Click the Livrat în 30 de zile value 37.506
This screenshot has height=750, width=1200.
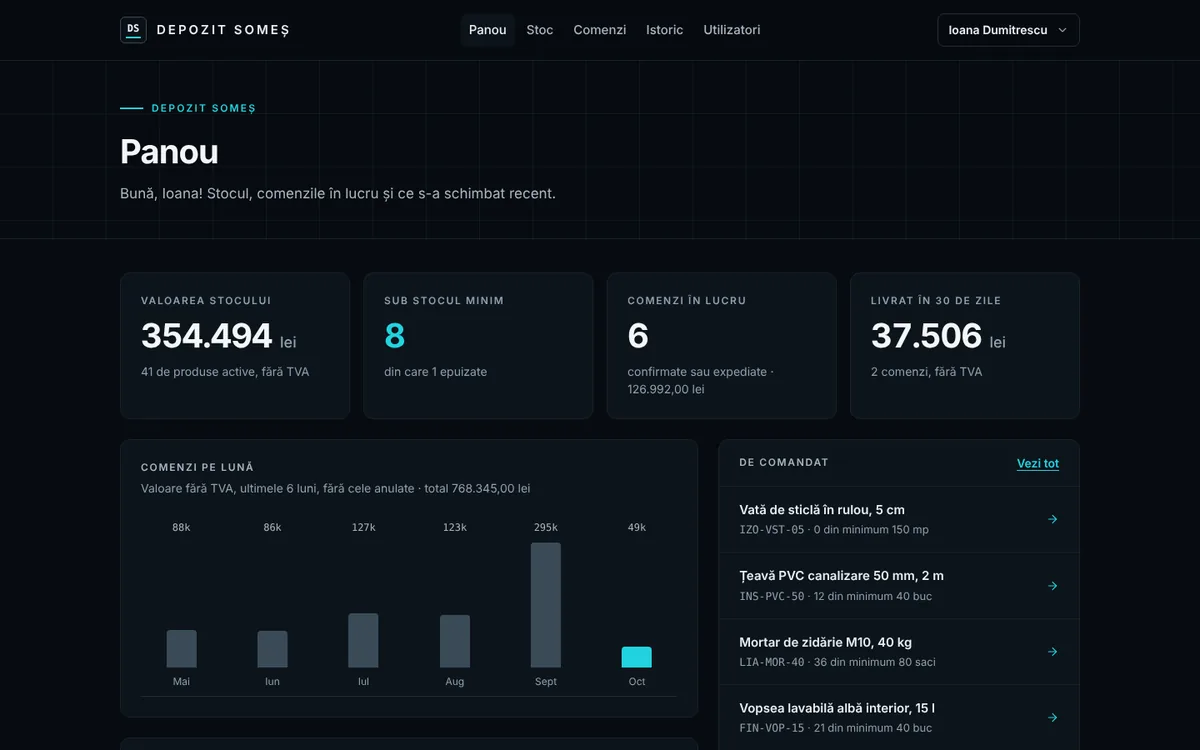[927, 336]
